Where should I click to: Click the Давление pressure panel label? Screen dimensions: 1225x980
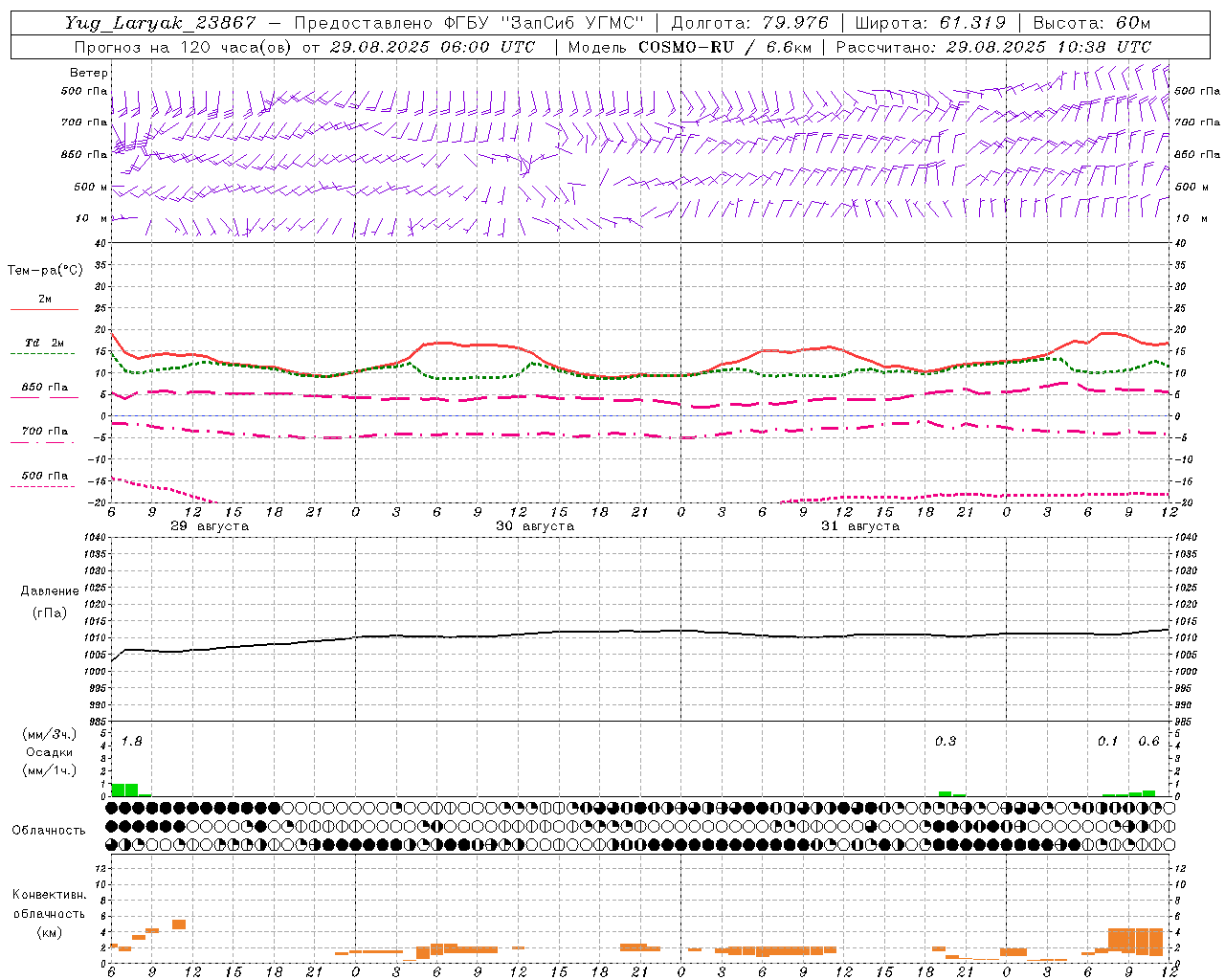coord(50,591)
